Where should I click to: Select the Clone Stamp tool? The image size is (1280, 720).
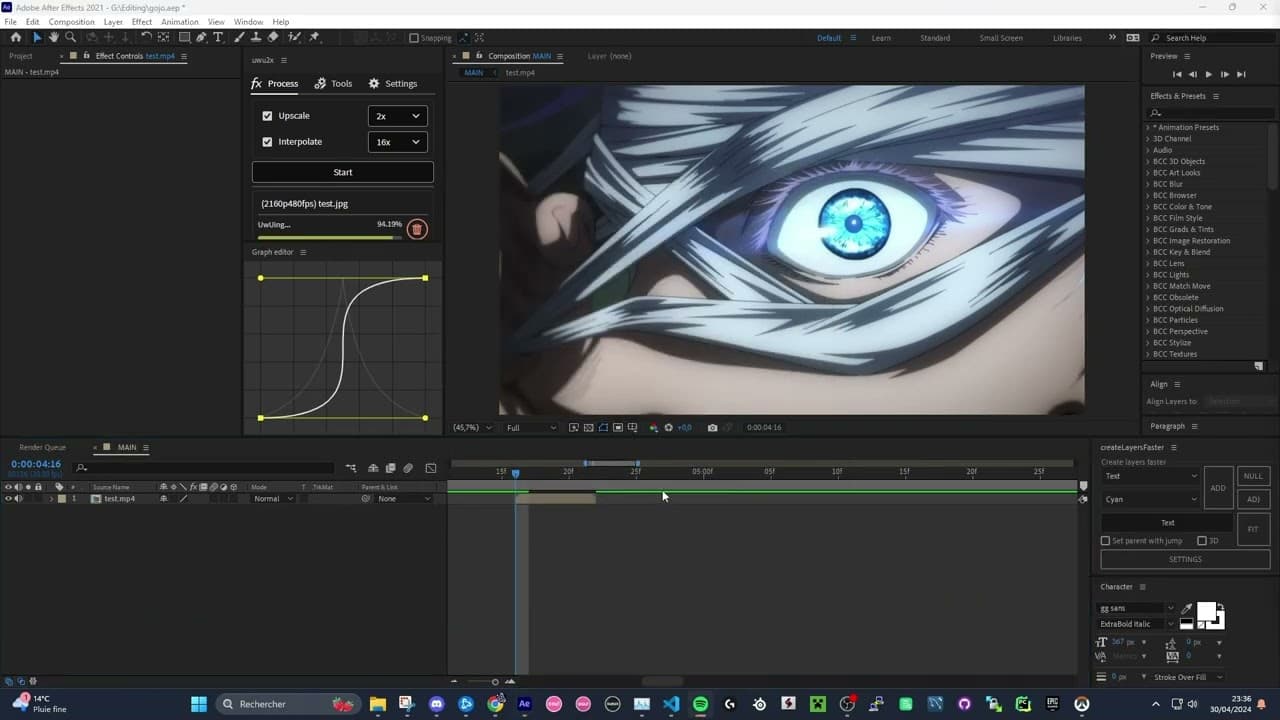pyautogui.click(x=257, y=37)
